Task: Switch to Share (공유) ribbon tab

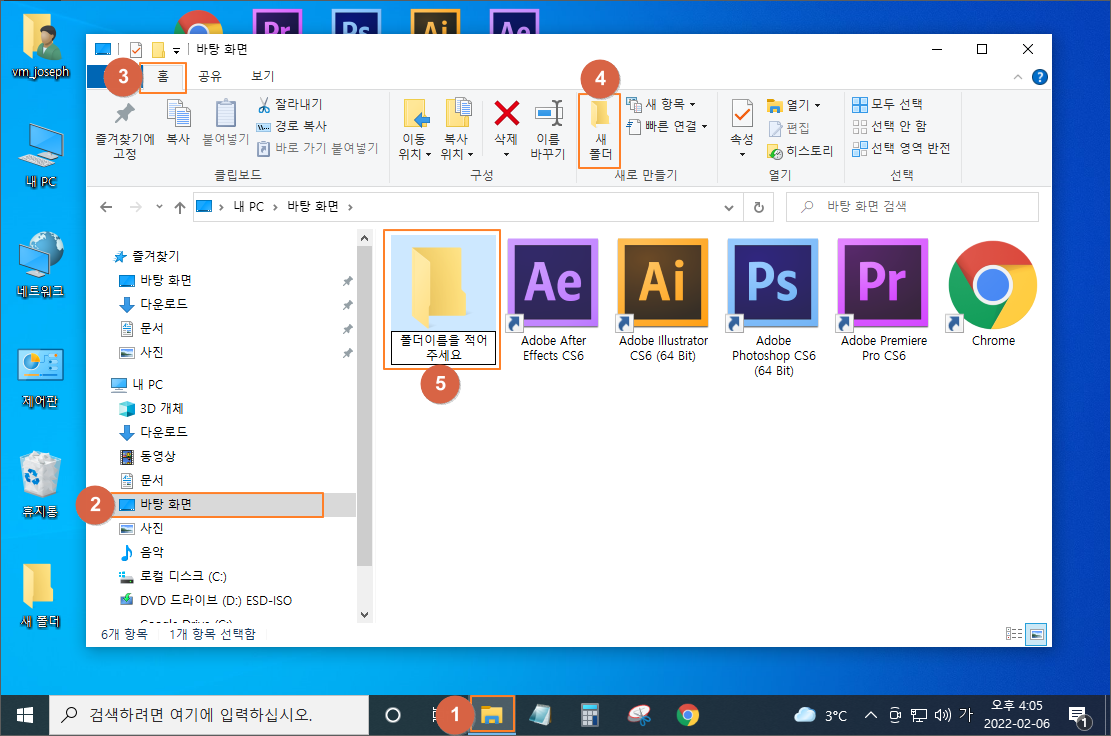Action: coord(210,77)
